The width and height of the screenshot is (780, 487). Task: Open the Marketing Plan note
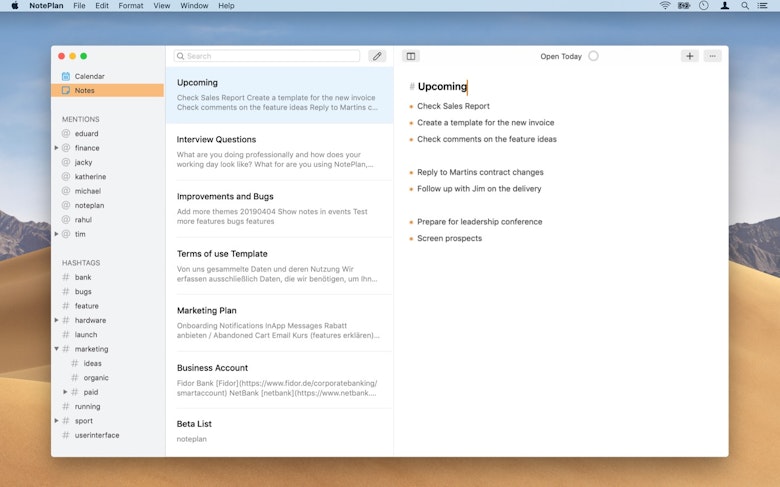tap(280, 323)
